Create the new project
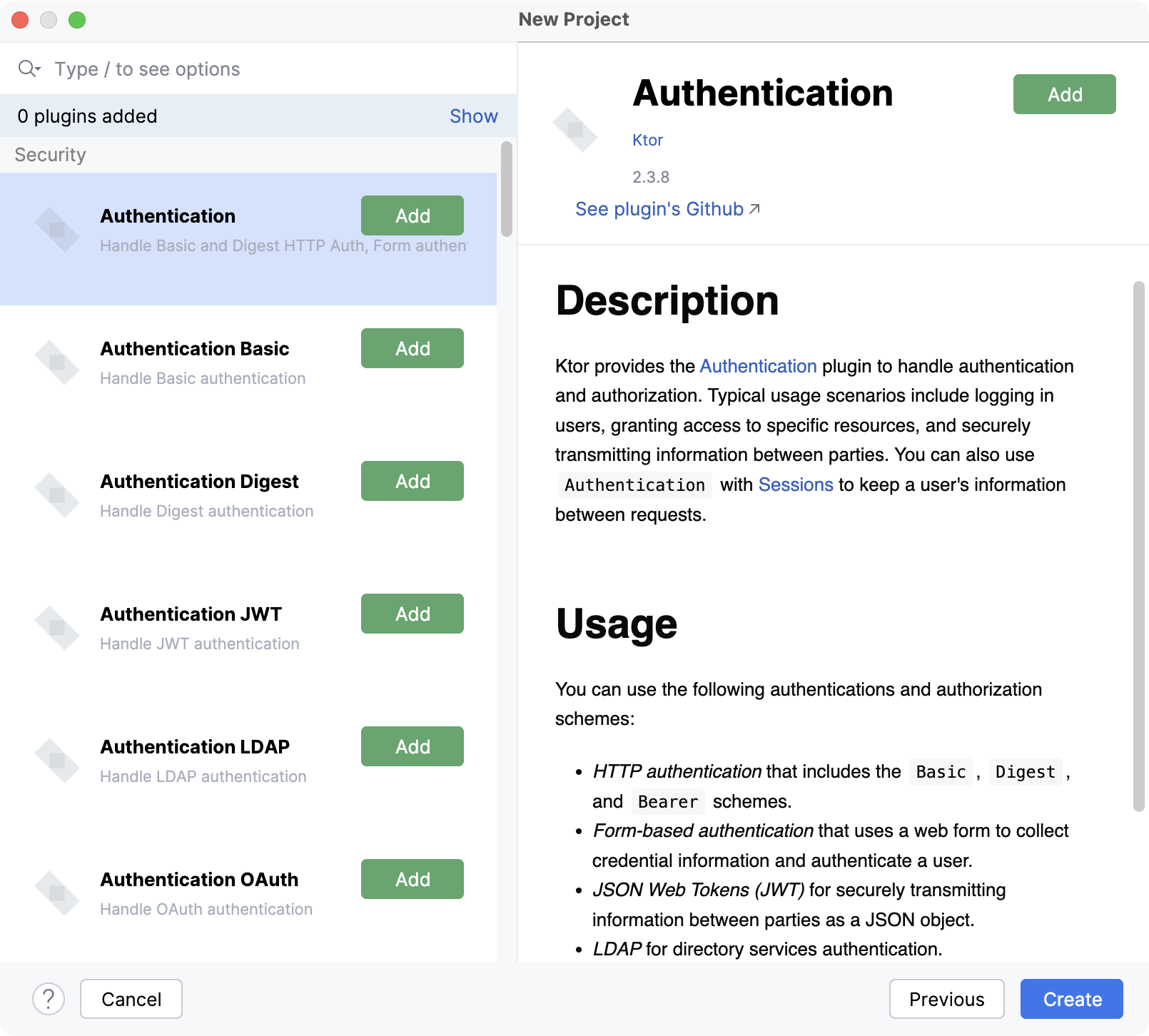This screenshot has width=1149, height=1036. point(1071,999)
